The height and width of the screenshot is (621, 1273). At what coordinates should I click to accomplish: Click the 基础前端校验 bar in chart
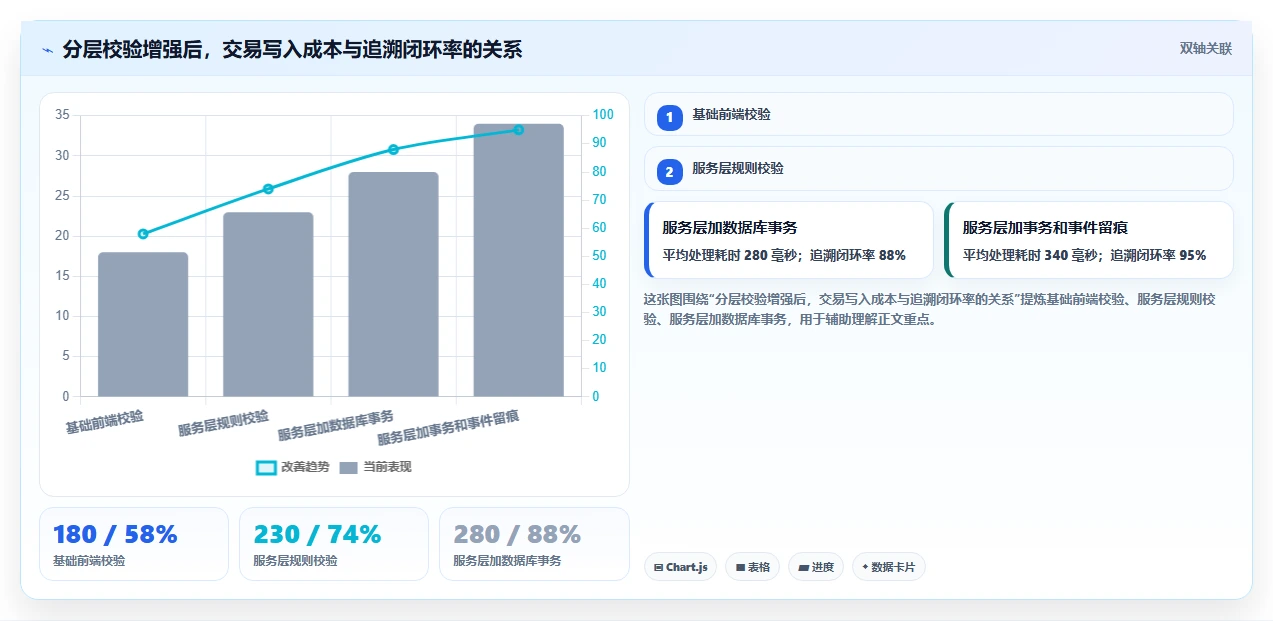pyautogui.click(x=143, y=324)
